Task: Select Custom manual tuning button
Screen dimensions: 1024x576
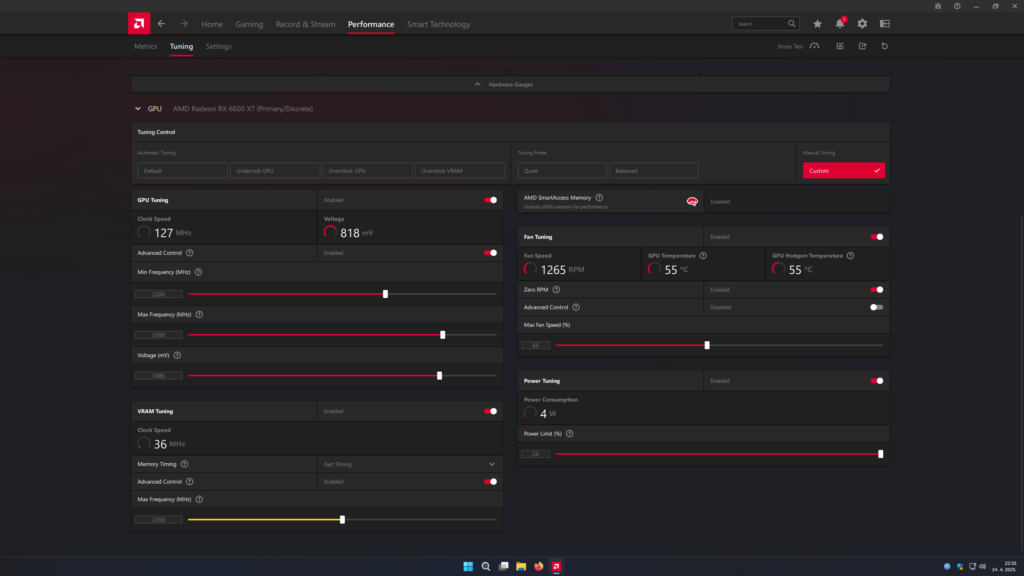Action: click(x=844, y=170)
